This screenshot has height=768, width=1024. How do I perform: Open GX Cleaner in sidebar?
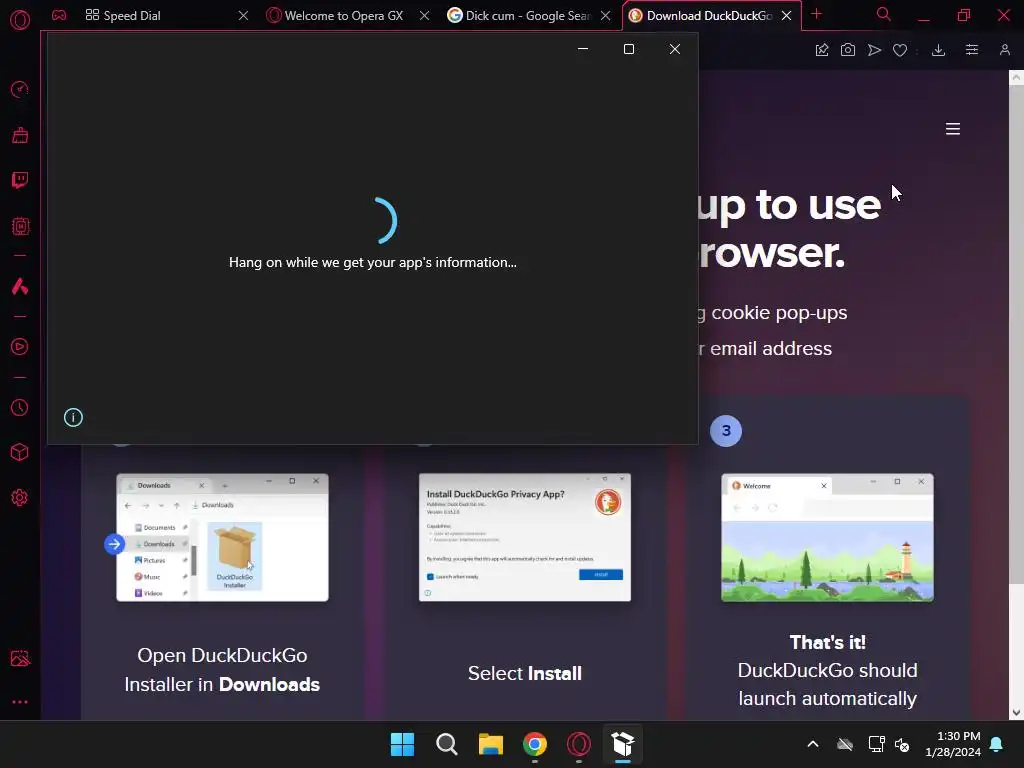[20, 135]
